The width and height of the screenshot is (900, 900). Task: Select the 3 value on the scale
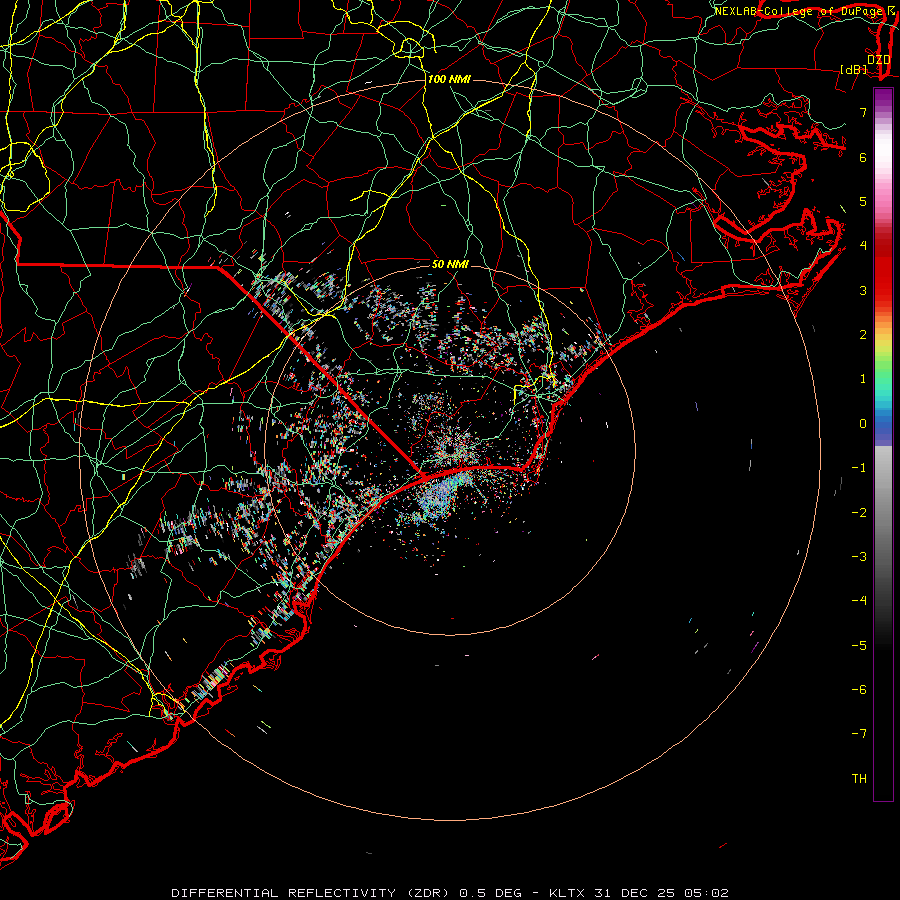(863, 290)
